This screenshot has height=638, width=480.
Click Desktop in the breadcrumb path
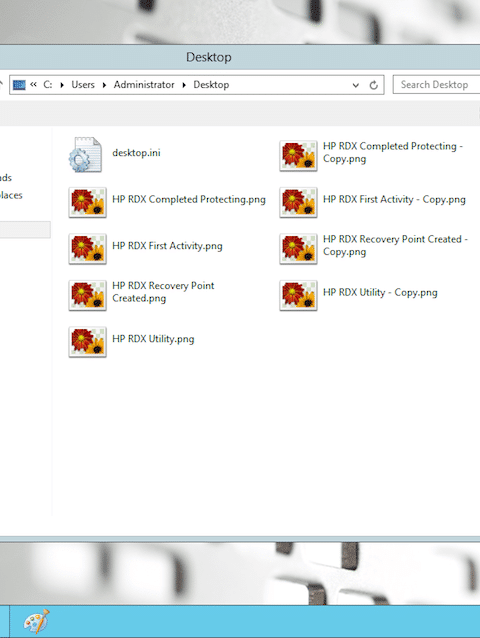click(x=211, y=85)
